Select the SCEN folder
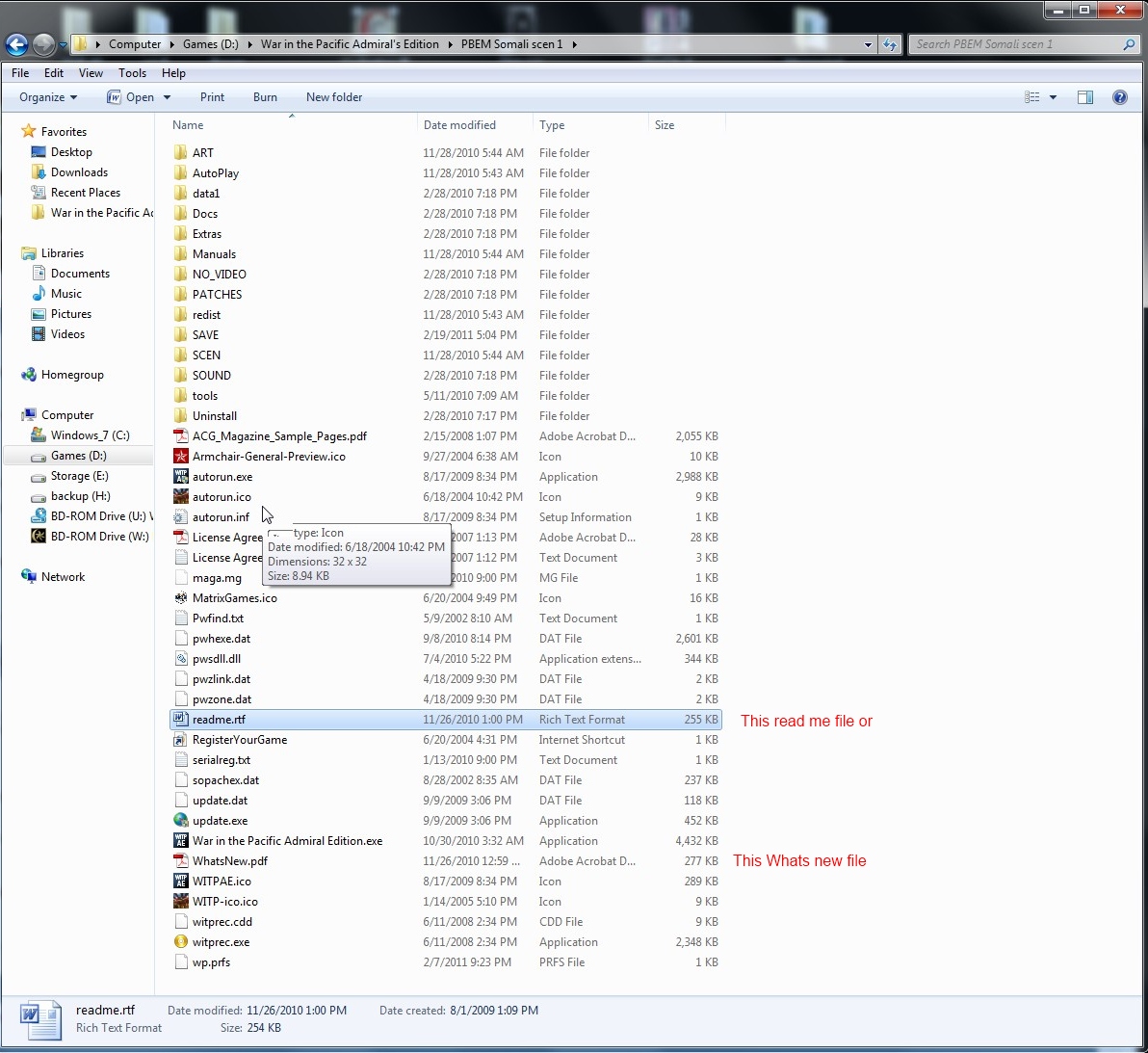This screenshot has width=1148, height=1053. [x=206, y=355]
